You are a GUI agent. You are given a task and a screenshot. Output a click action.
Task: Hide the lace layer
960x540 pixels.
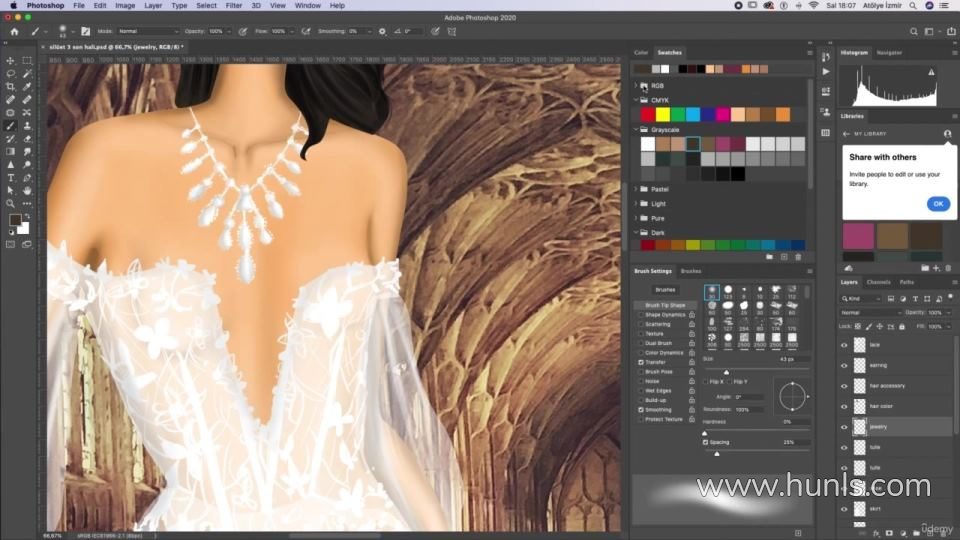pyautogui.click(x=844, y=344)
